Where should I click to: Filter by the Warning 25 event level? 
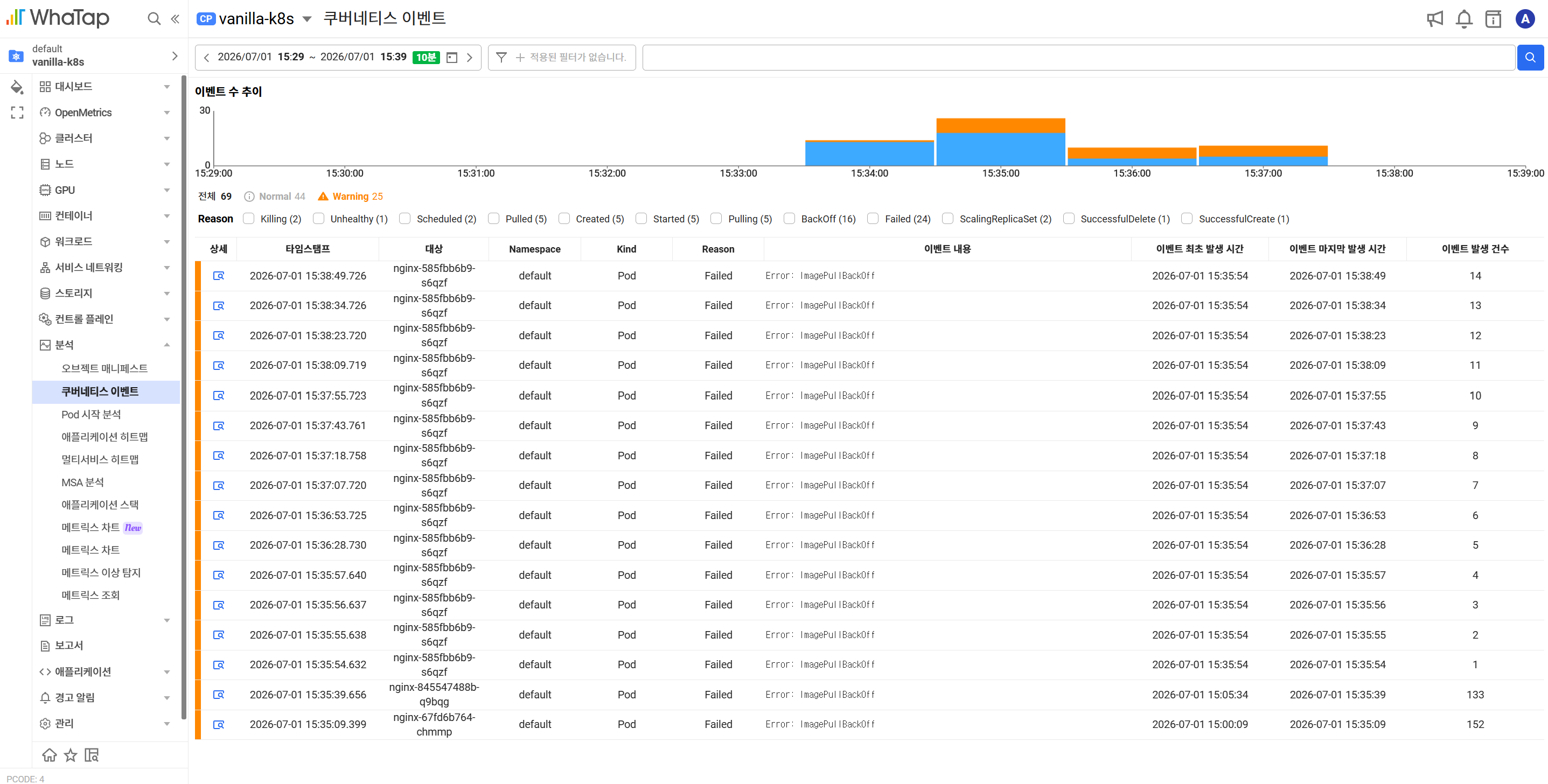pyautogui.click(x=350, y=197)
